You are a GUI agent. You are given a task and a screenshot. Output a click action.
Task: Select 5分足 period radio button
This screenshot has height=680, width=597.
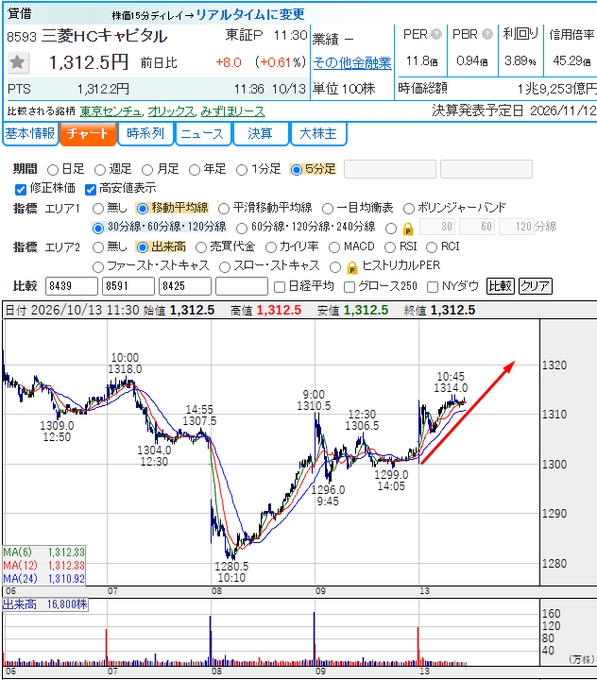coord(296,170)
